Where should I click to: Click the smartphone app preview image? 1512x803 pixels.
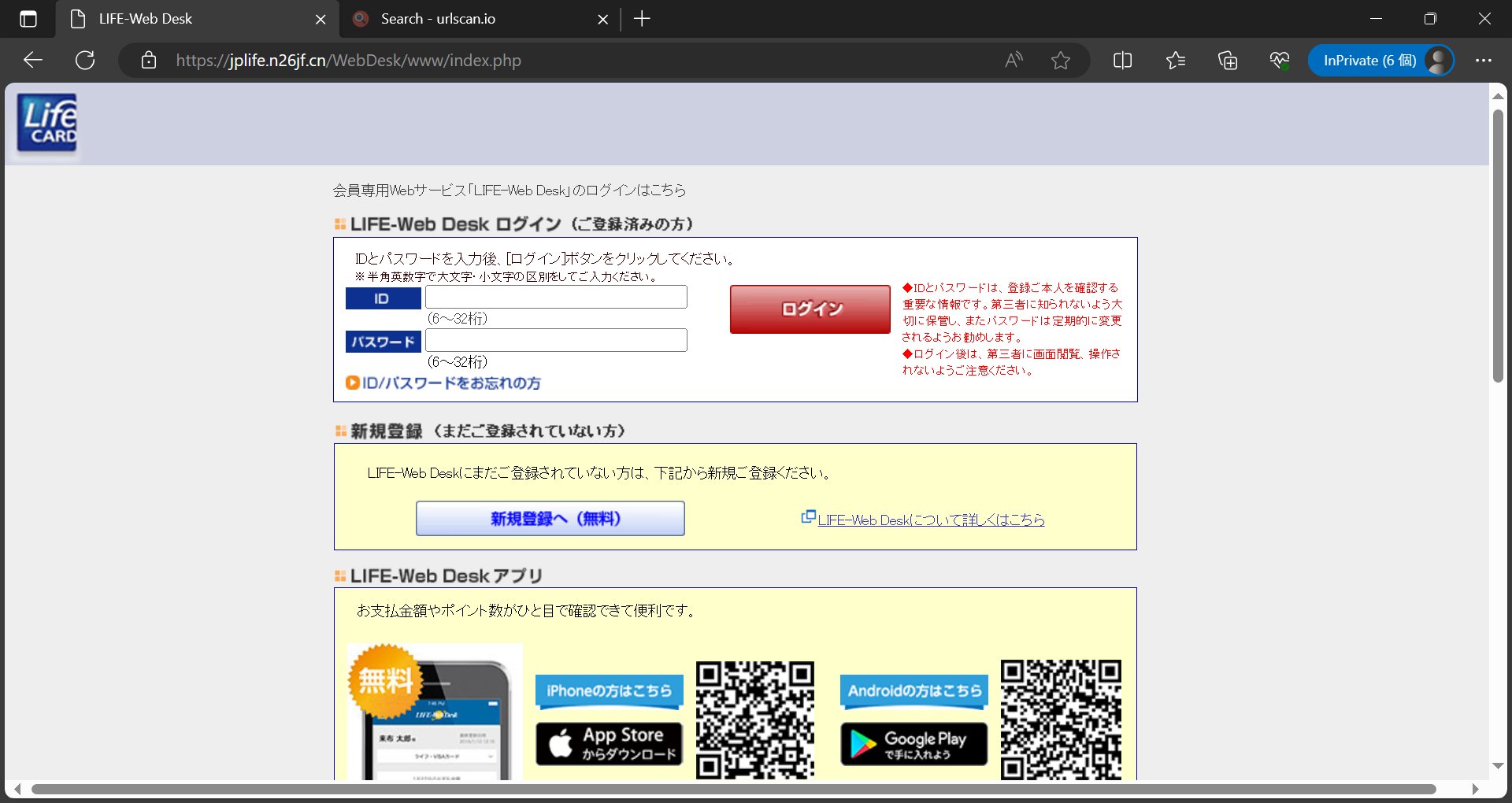(x=435, y=712)
